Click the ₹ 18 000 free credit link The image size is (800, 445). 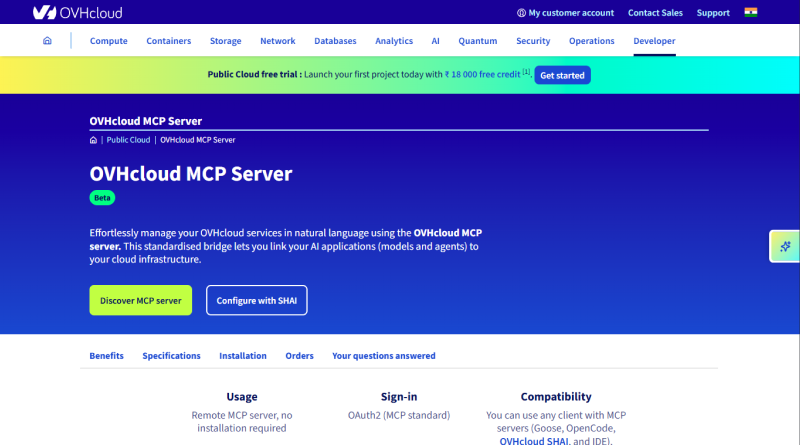click(482, 75)
